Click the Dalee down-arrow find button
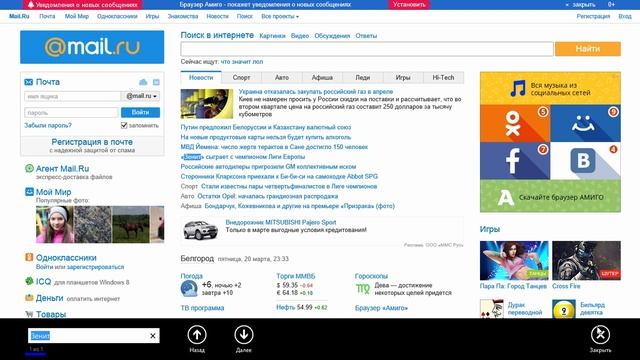This screenshot has width=640, height=360. point(244,335)
